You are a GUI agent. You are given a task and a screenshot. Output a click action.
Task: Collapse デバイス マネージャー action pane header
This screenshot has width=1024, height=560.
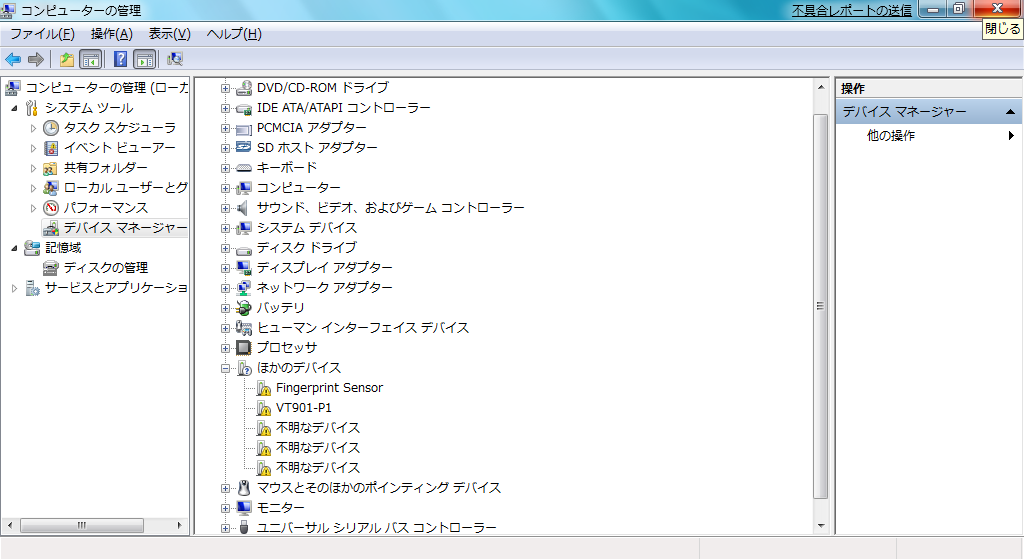1010,112
